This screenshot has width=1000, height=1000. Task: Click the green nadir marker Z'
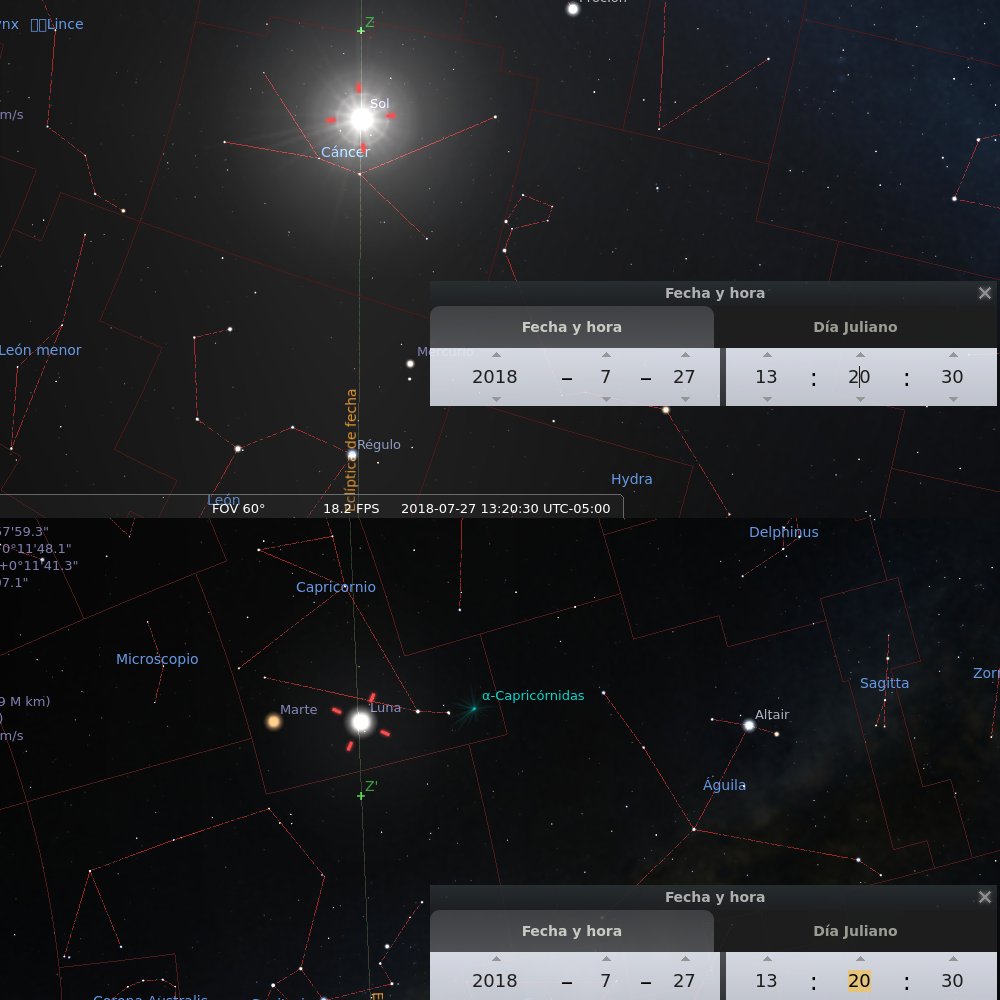tap(361, 796)
